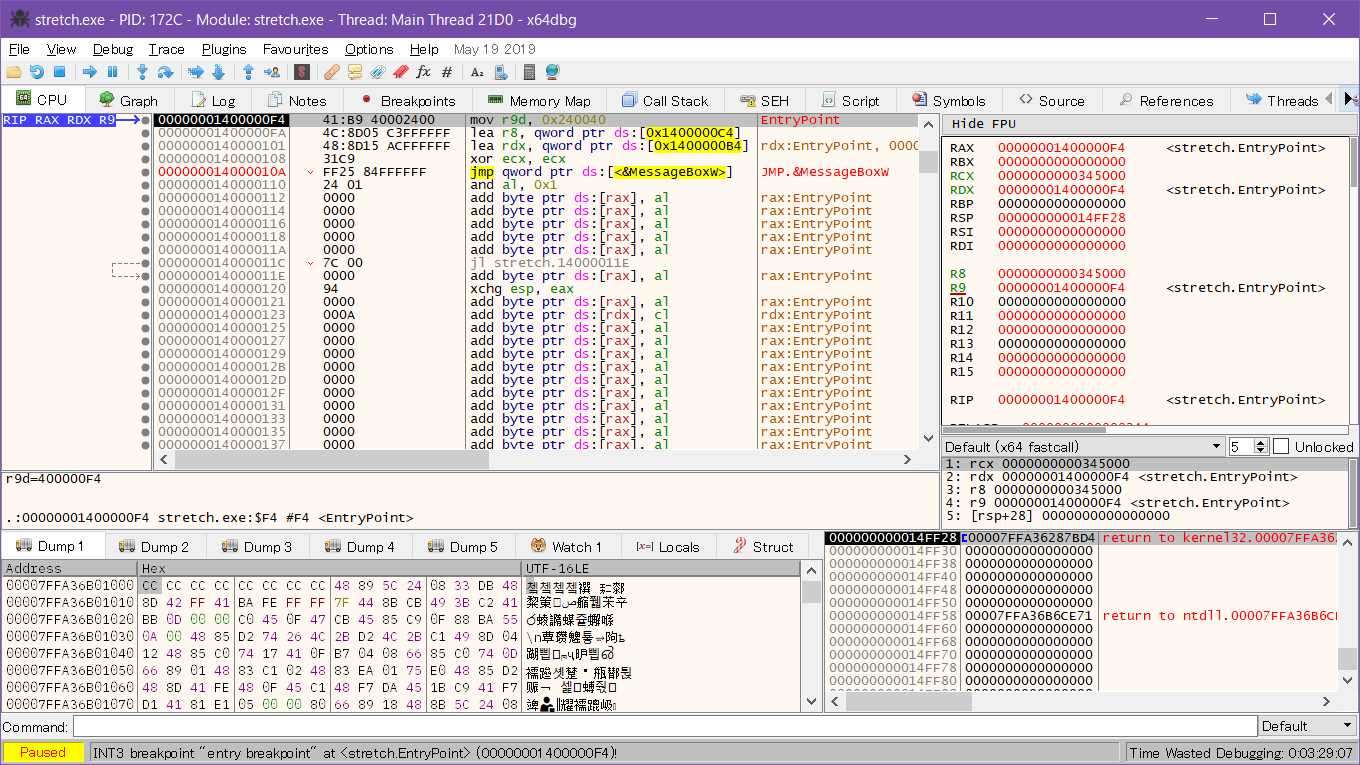Open the Plugins menu
This screenshot has height=765, width=1360.
(x=224, y=49)
